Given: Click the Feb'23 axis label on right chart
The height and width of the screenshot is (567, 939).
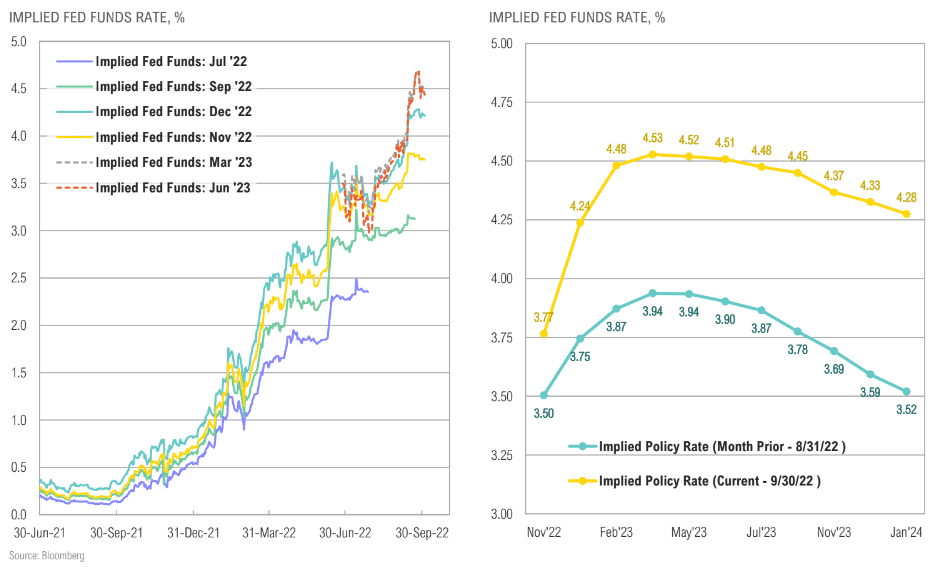Looking at the screenshot, I should pyautogui.click(x=616, y=532).
